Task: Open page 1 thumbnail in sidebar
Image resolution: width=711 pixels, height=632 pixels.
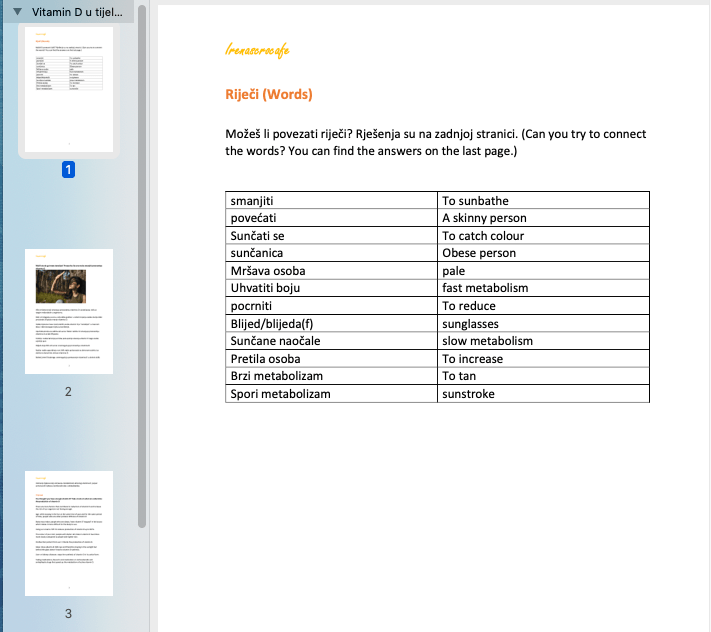Action: (x=68, y=89)
